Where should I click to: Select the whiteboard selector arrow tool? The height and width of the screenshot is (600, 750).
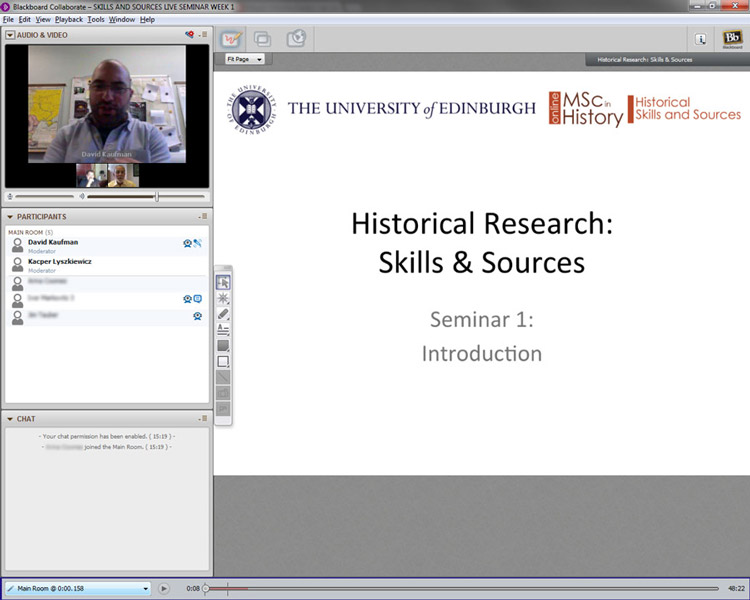(223, 283)
